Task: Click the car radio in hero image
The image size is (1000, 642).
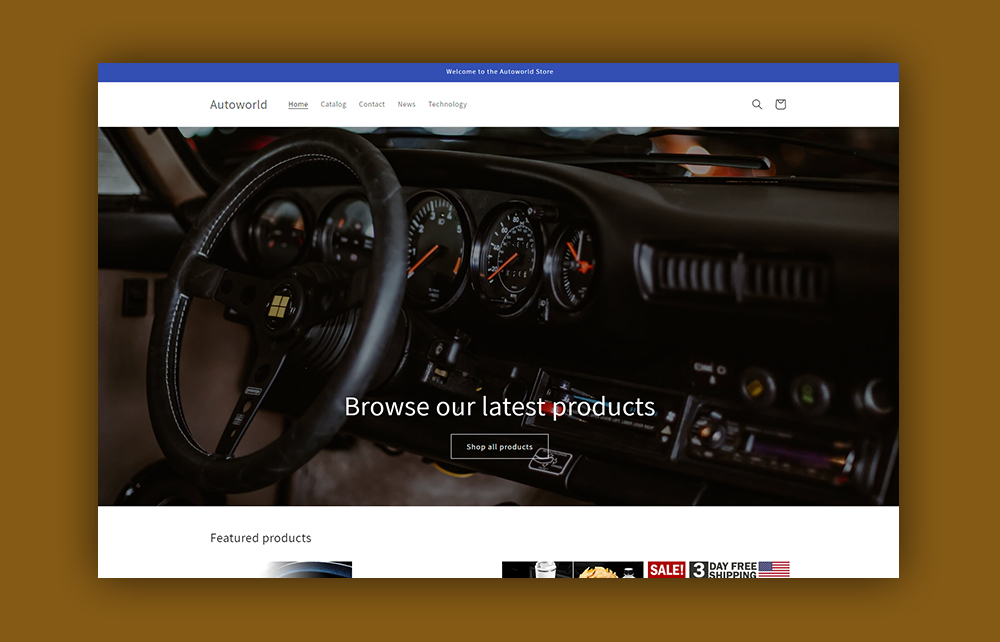Action: (770, 445)
